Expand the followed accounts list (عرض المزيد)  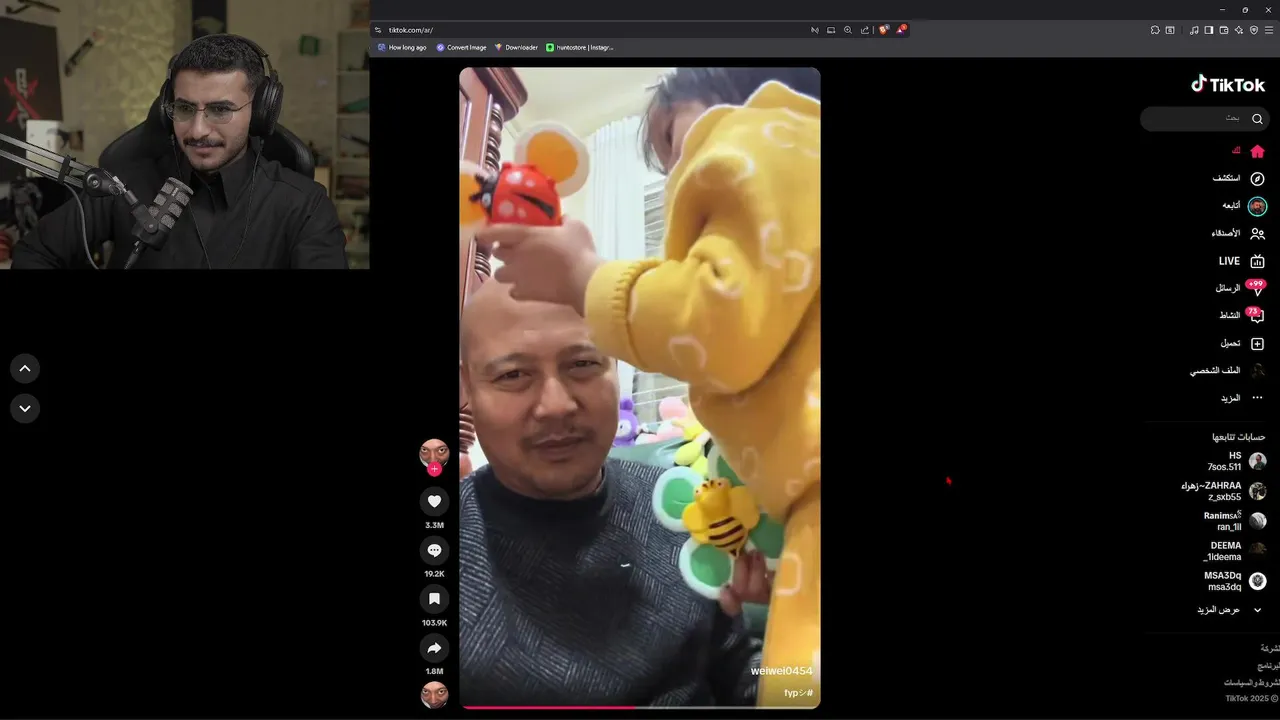pyautogui.click(x=1230, y=610)
